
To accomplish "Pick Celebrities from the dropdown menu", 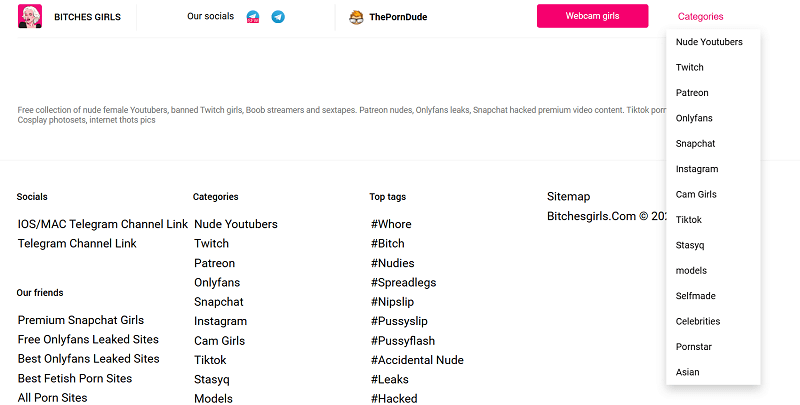I will click(x=698, y=321).
